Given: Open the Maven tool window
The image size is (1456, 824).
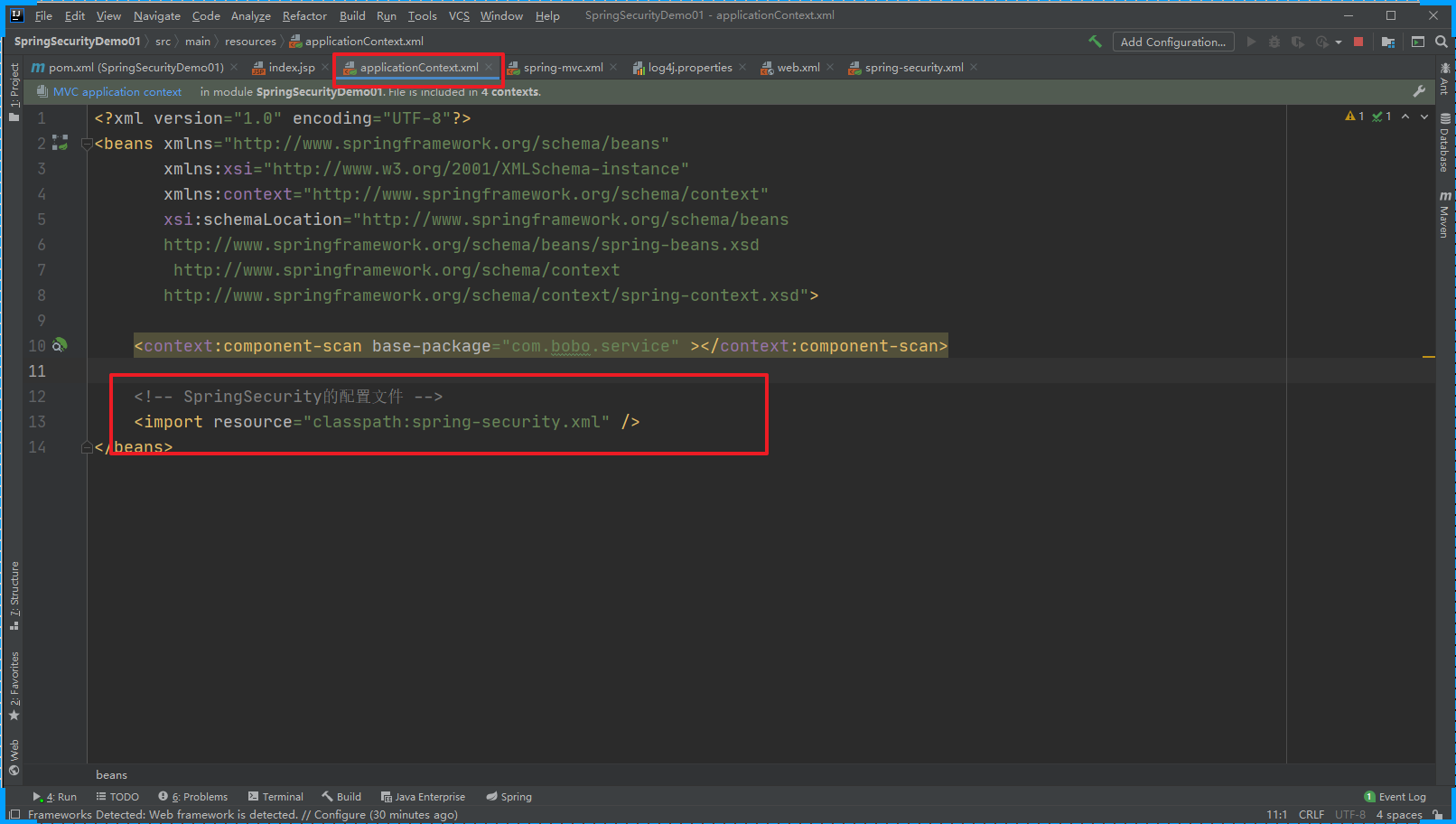Looking at the screenshot, I should [x=1444, y=215].
